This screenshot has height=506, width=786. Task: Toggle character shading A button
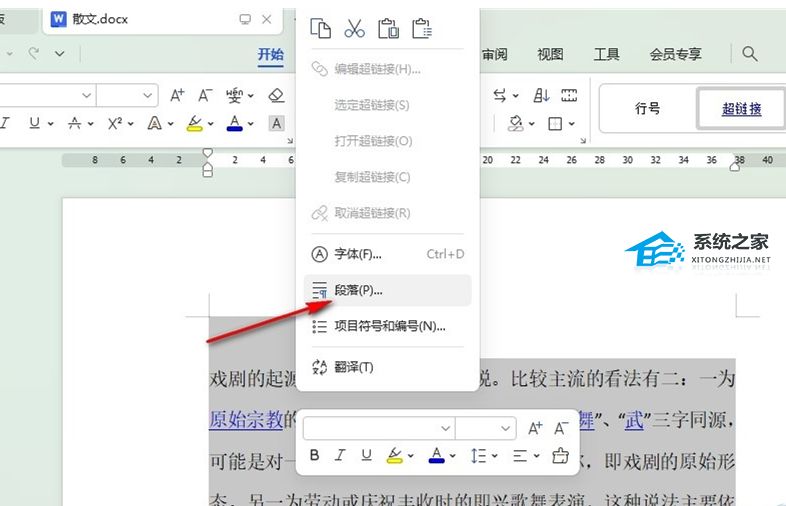click(276, 123)
